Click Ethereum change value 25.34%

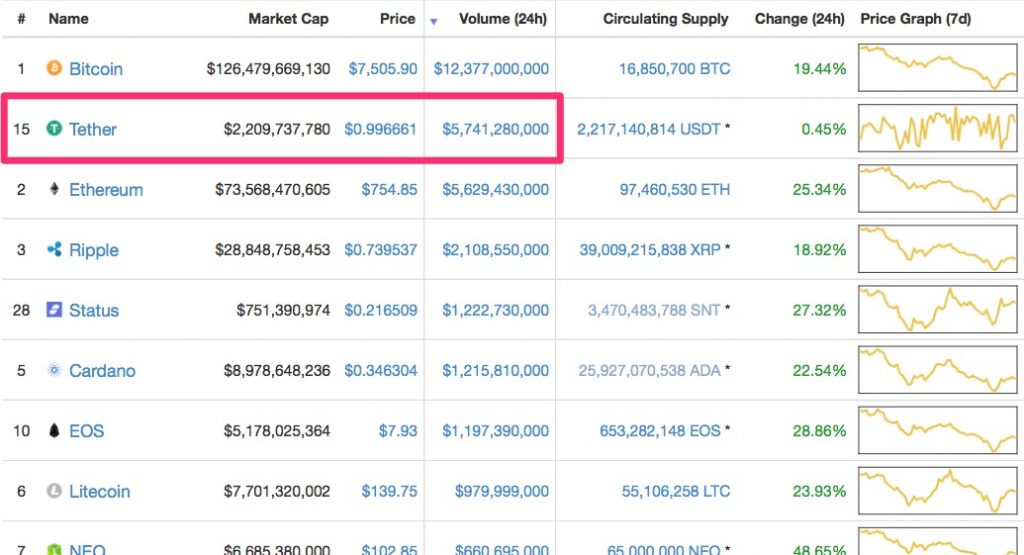tap(820, 189)
